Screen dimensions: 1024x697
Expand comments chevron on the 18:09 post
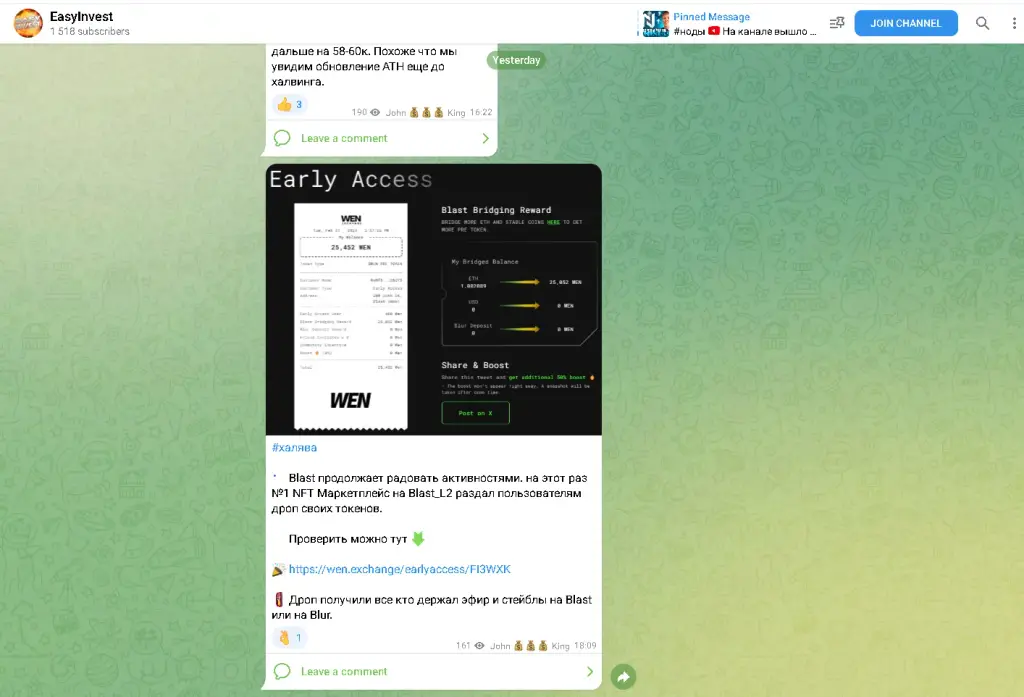(x=590, y=672)
